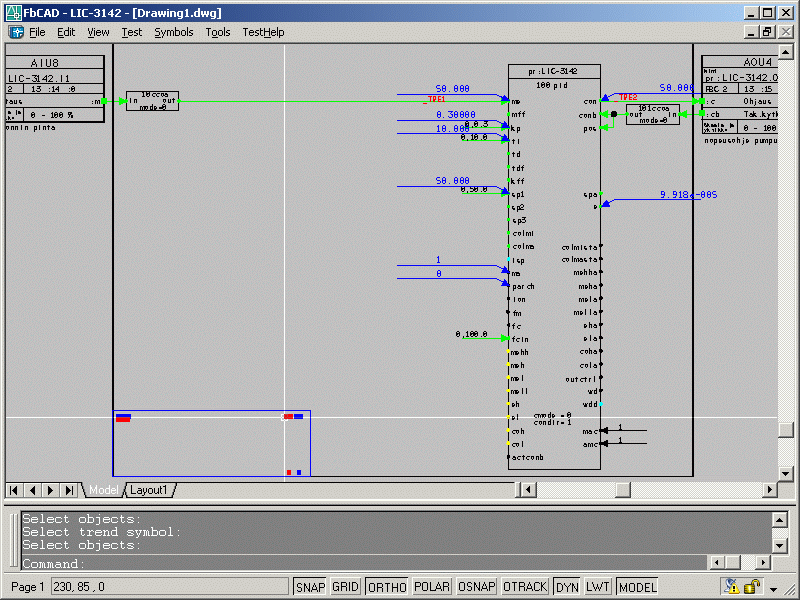Click the document icon in menu bar
Screen dimensions: 800x600
tap(16, 32)
